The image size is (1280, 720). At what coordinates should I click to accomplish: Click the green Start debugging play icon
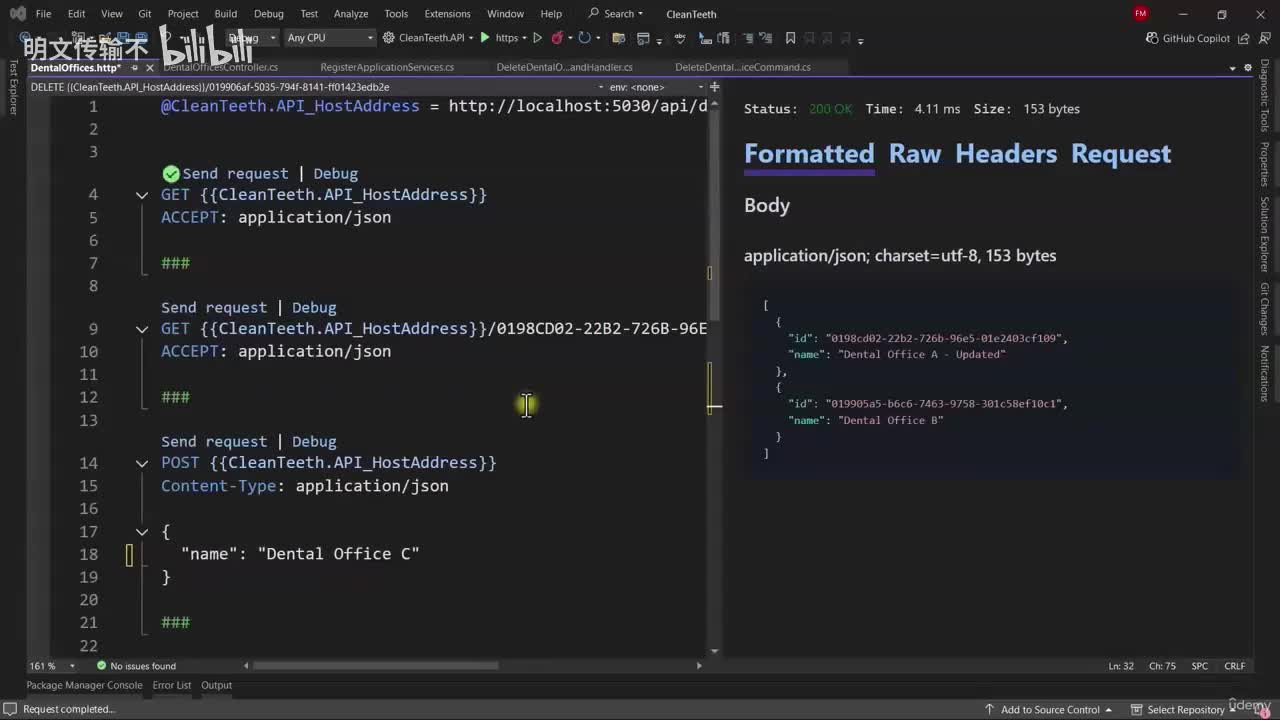coord(485,38)
